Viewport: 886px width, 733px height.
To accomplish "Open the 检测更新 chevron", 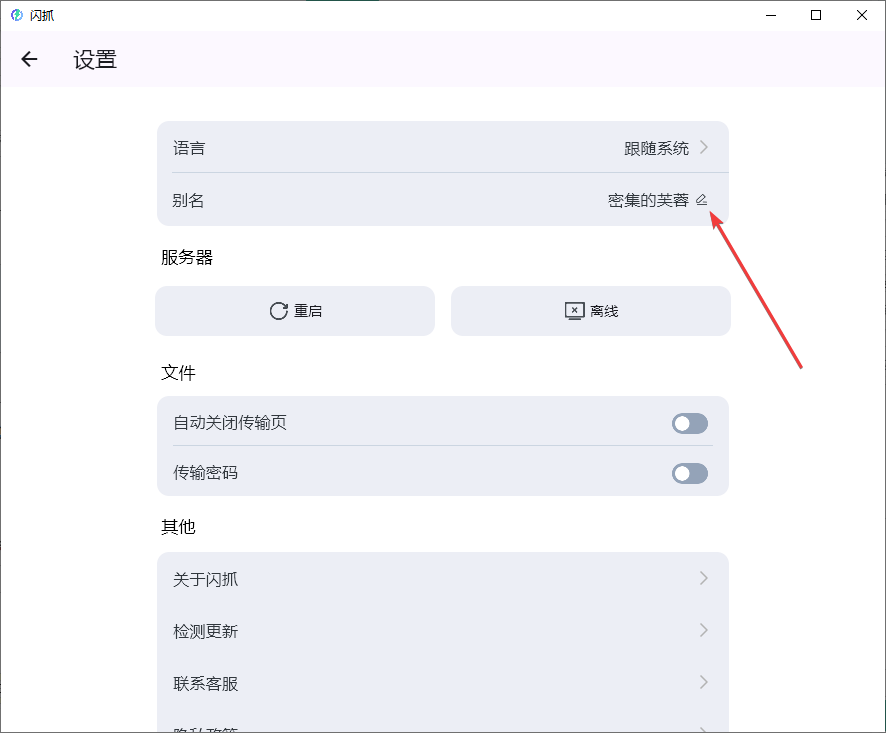I will tap(704, 631).
